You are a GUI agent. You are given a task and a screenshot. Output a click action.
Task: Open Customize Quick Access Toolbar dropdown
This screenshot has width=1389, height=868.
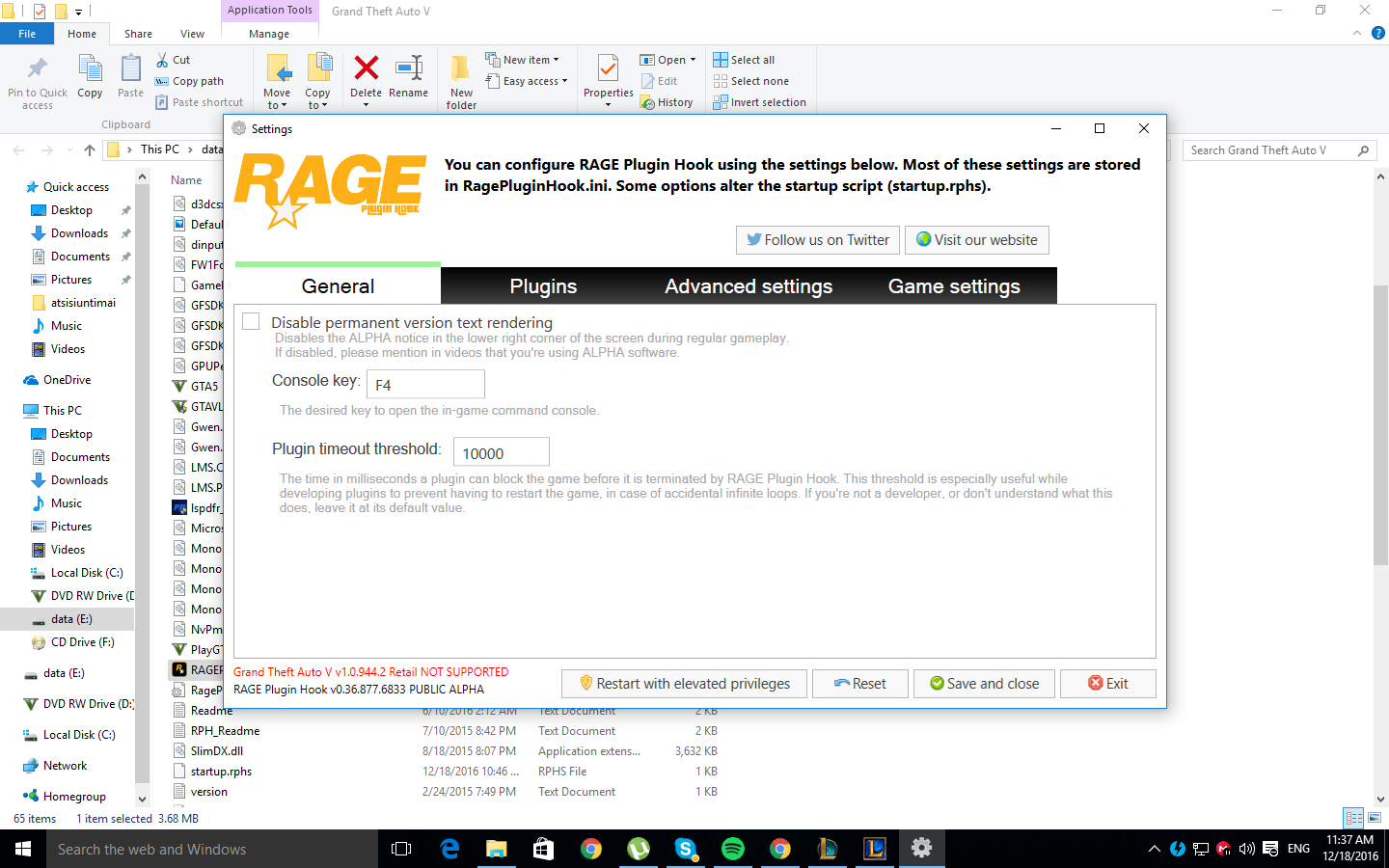pyautogui.click(x=79, y=12)
